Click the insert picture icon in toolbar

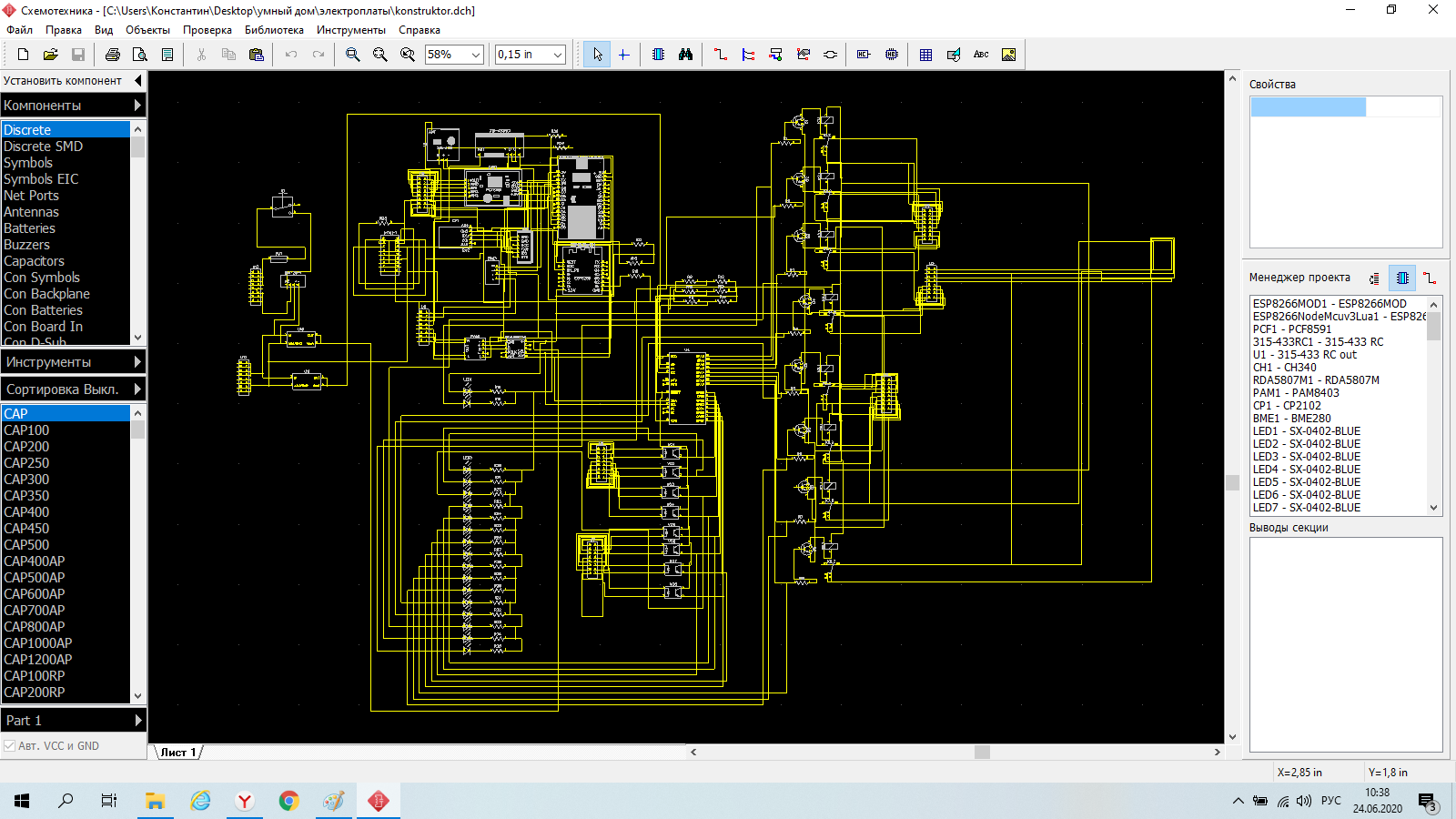tap(1008, 55)
